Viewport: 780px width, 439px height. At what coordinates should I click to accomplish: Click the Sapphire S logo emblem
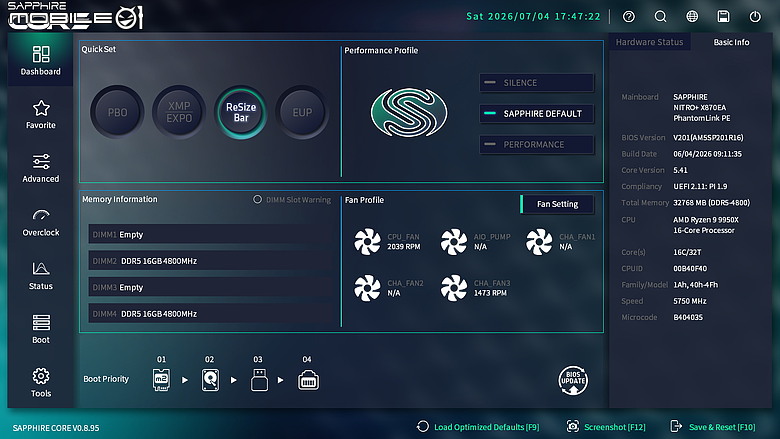pos(409,112)
